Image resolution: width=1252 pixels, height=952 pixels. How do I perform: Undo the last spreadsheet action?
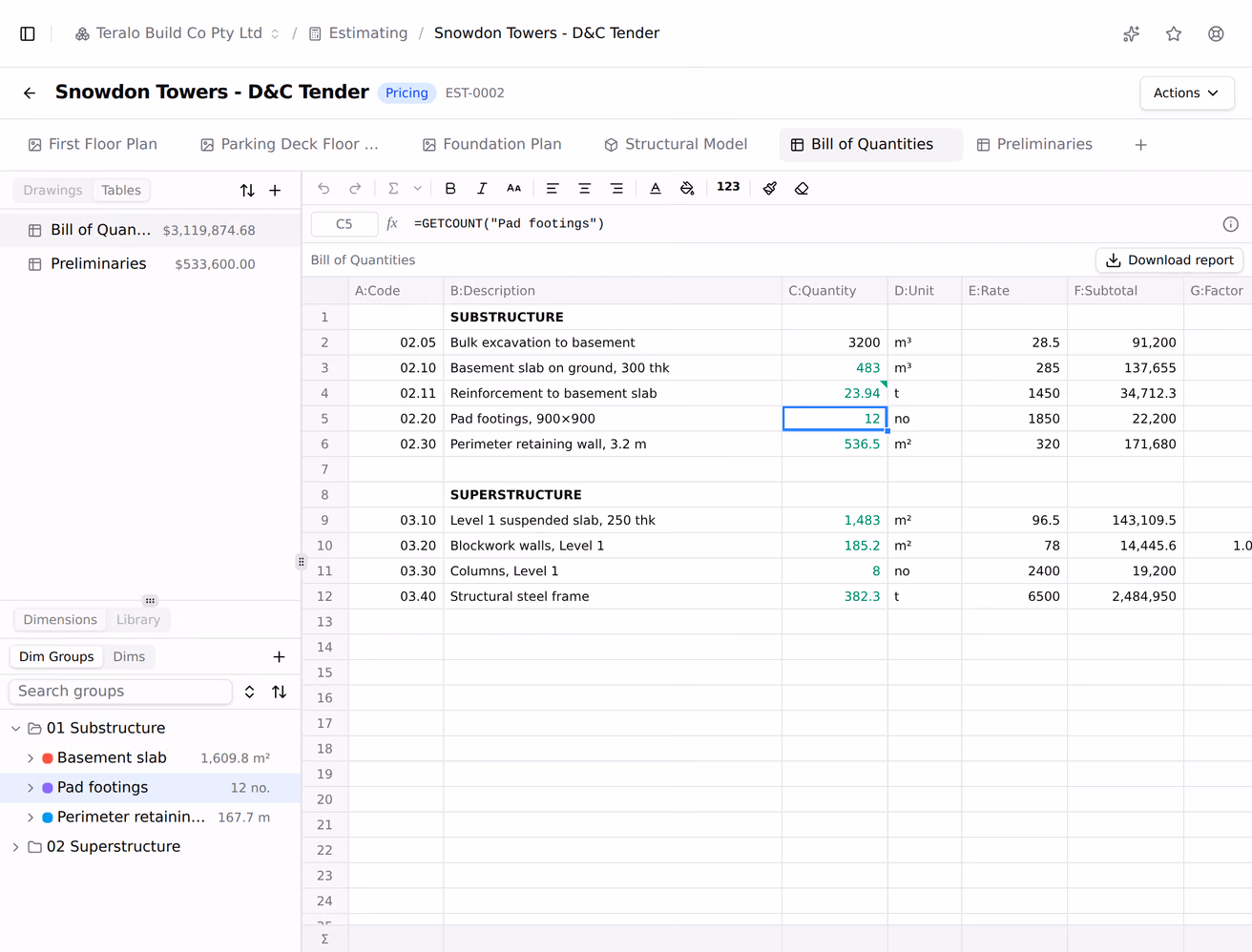pos(323,188)
